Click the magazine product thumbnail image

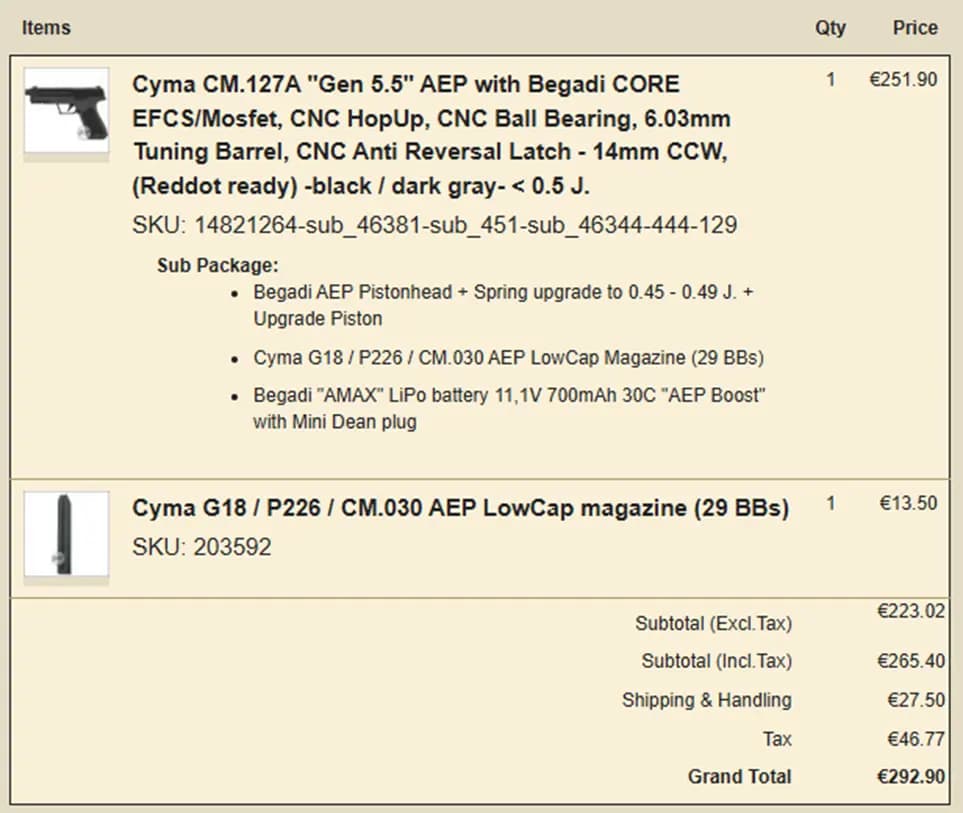(x=66, y=534)
